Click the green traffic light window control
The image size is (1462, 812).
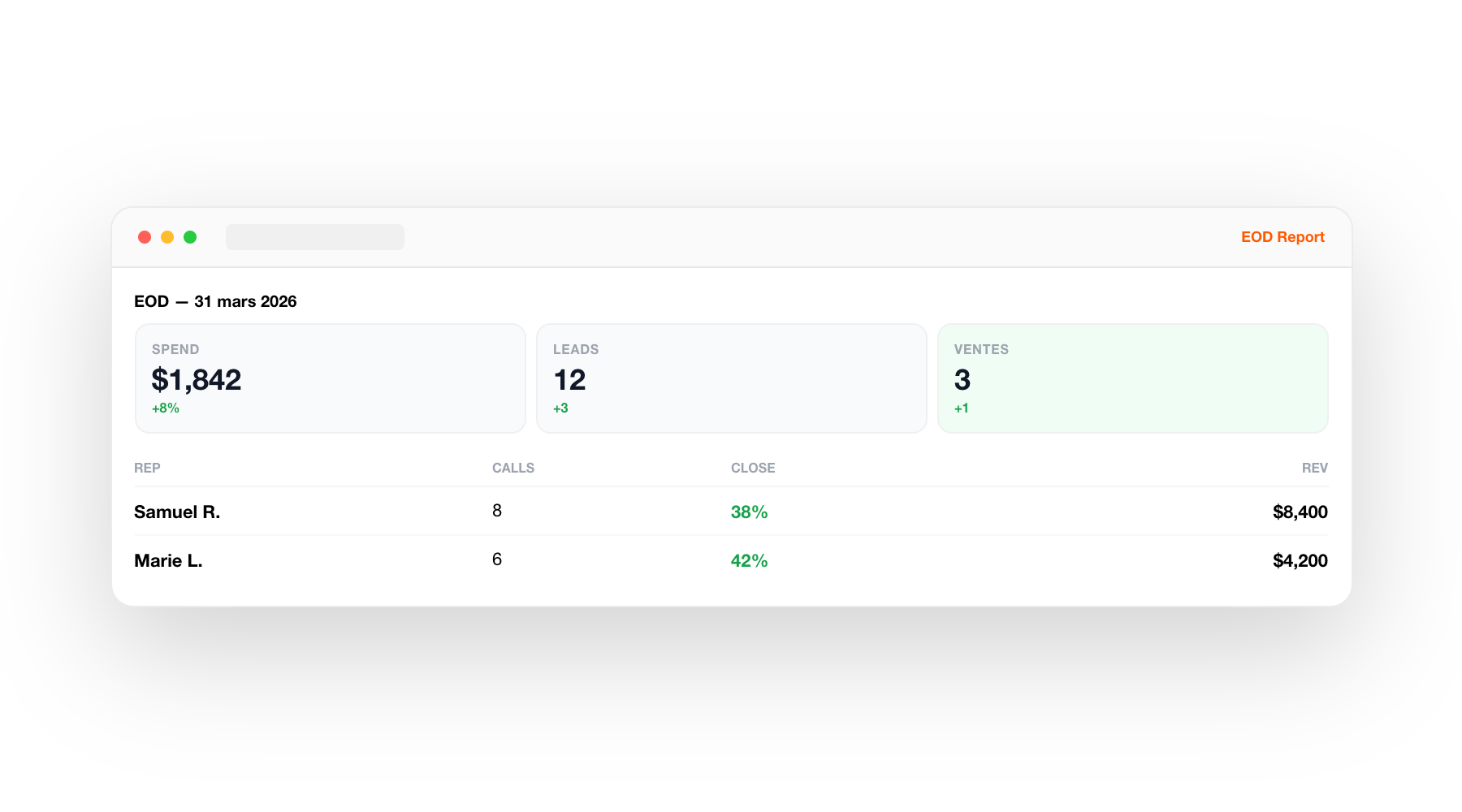point(190,236)
